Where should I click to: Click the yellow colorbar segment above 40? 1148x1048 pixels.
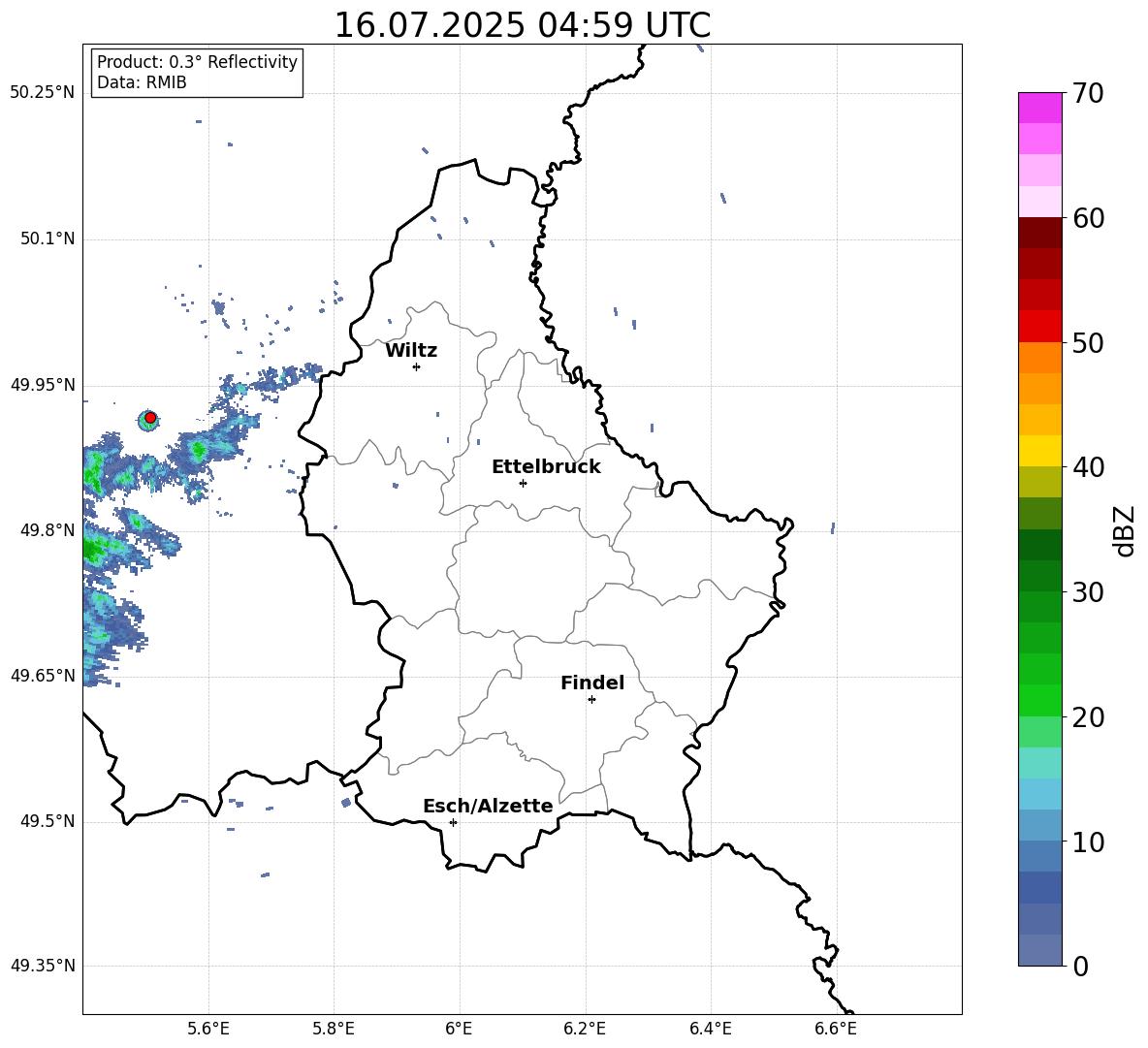click(x=1039, y=451)
